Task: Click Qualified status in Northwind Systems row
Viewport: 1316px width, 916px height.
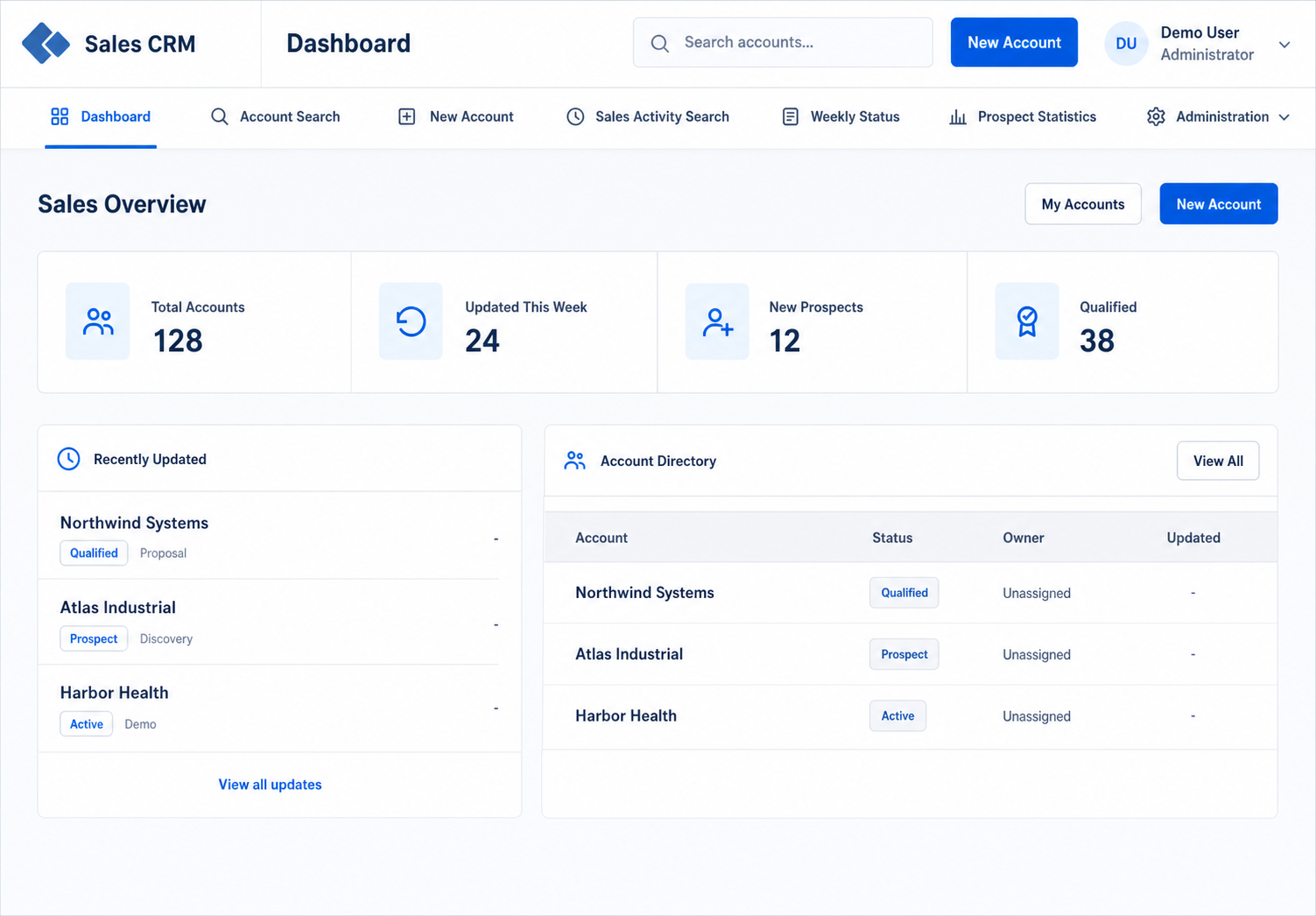Action: (x=904, y=593)
